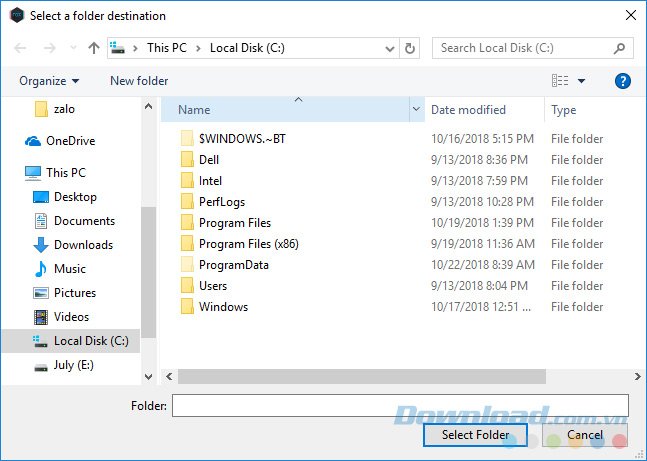Open the view options dropdown arrow
The width and height of the screenshot is (647, 461).
tap(582, 81)
